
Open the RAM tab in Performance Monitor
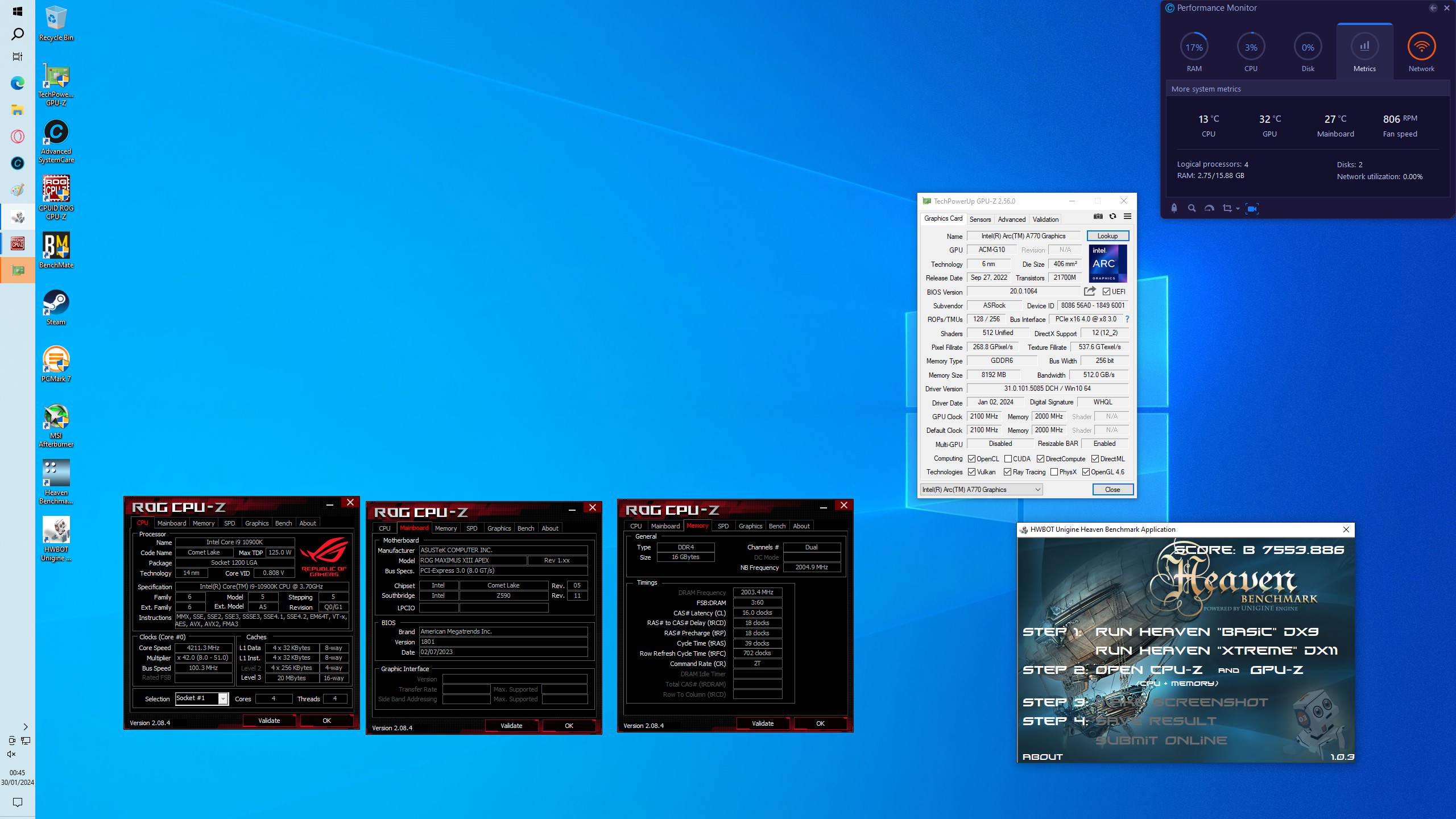coord(1194,51)
